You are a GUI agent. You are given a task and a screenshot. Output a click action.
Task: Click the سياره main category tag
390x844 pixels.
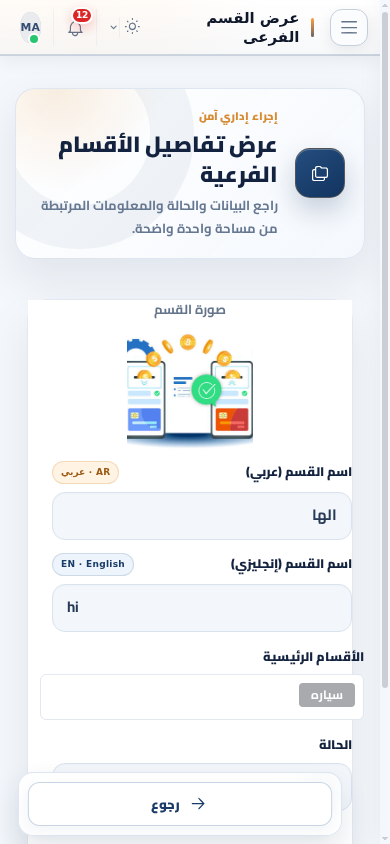(x=327, y=695)
